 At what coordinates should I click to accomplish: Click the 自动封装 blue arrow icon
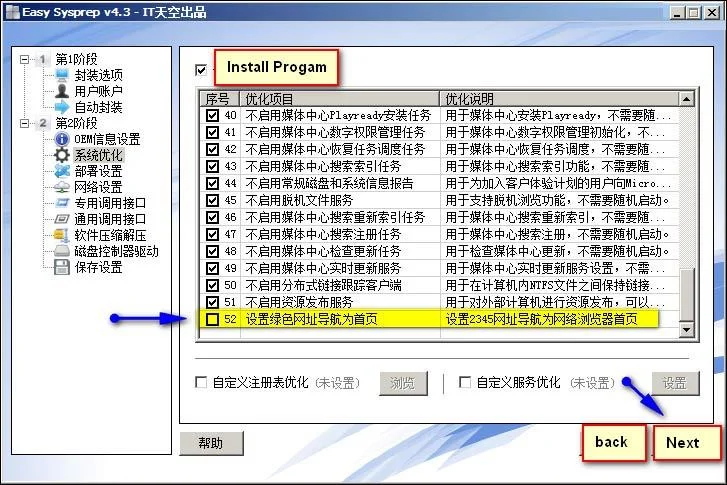pyautogui.click(x=62, y=107)
